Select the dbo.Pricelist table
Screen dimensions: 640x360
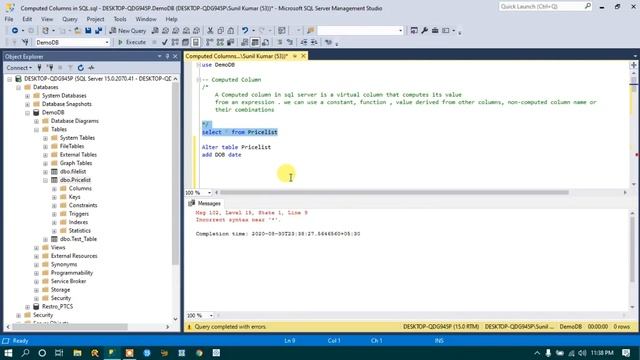75,180
